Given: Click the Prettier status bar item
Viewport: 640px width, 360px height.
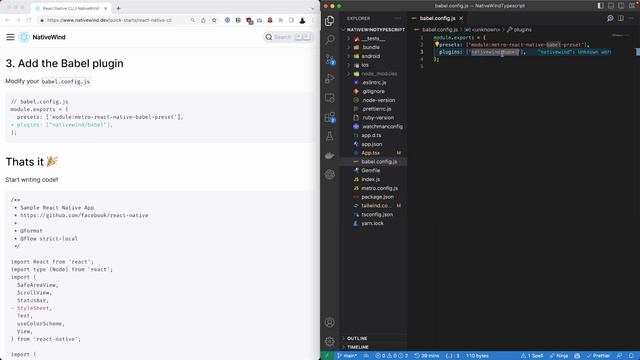Looking at the screenshot, I should 598,356.
